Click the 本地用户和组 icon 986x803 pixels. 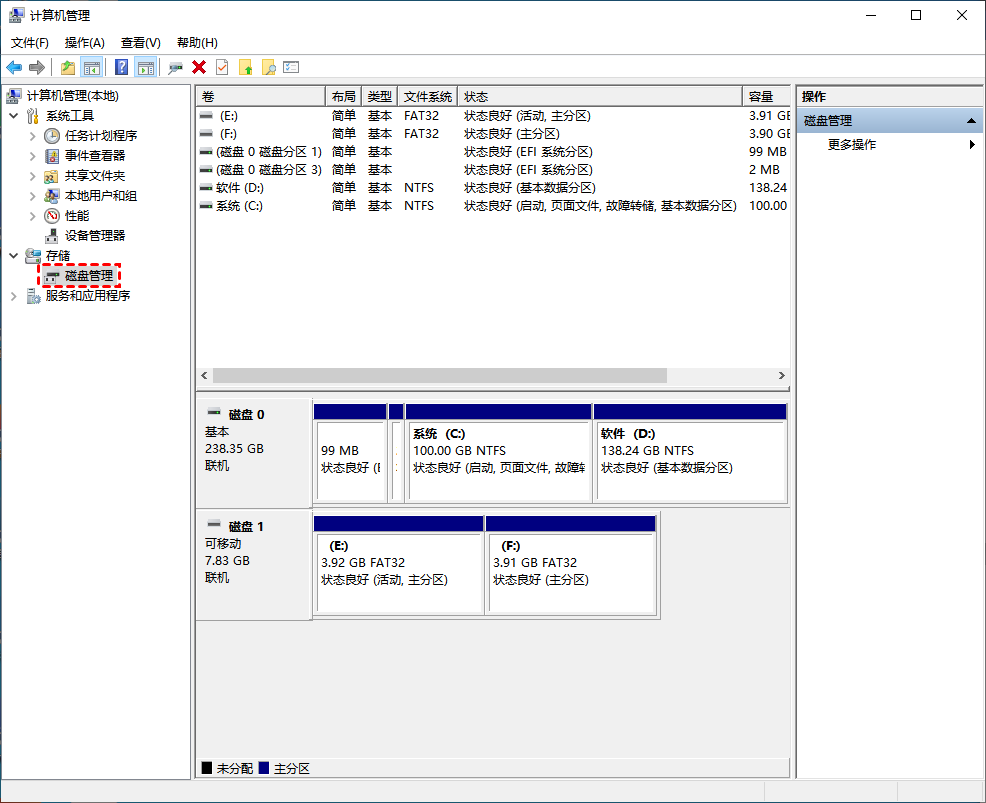(x=52, y=196)
